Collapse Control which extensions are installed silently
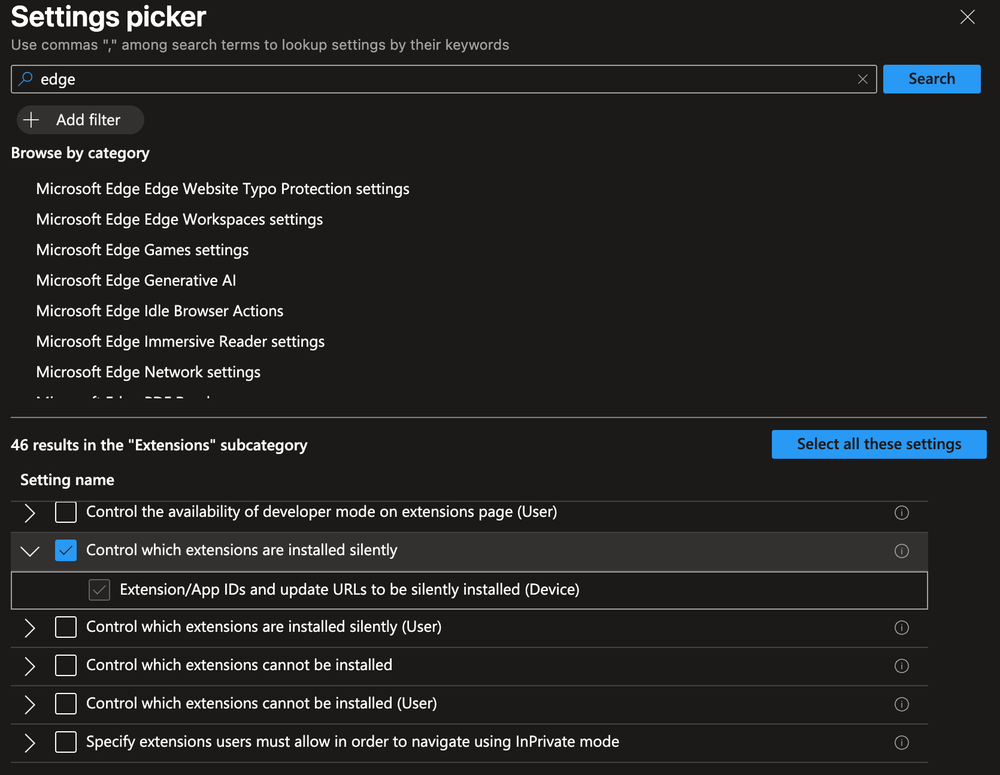Viewport: 1000px width, 775px height. [30, 551]
